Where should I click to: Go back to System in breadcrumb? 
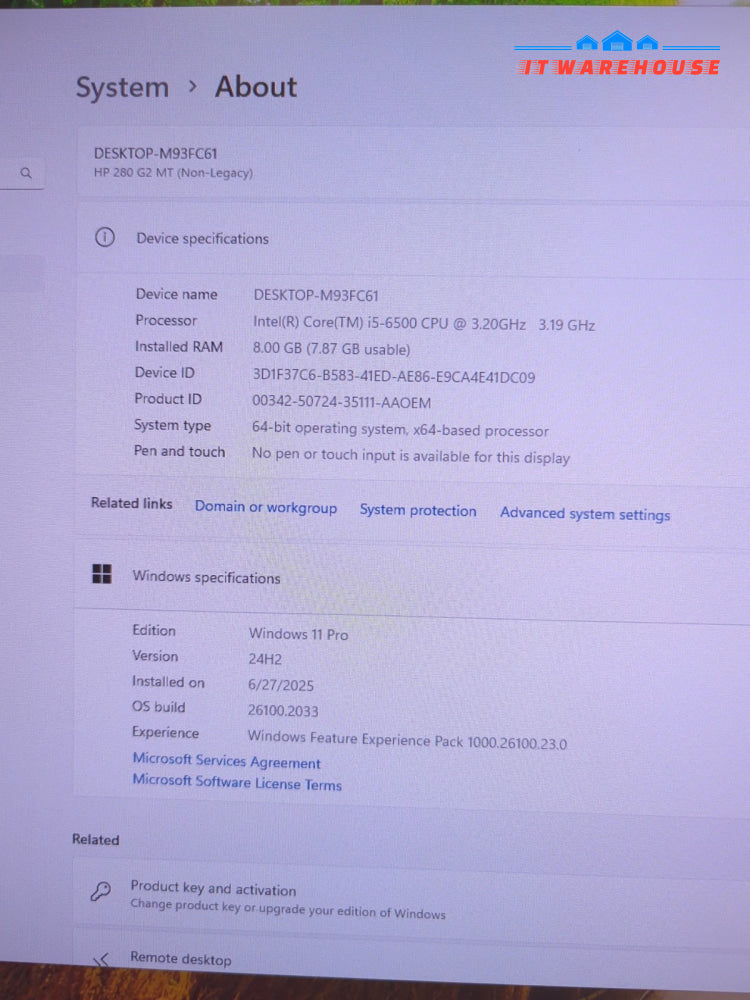point(122,87)
